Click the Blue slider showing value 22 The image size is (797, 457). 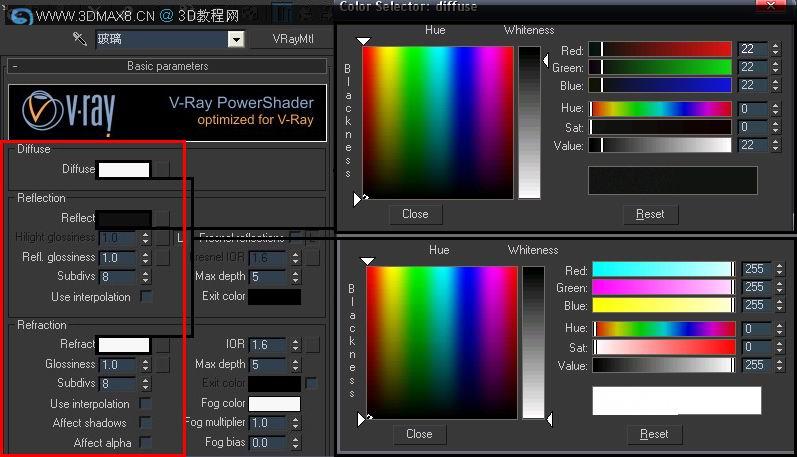[660, 85]
